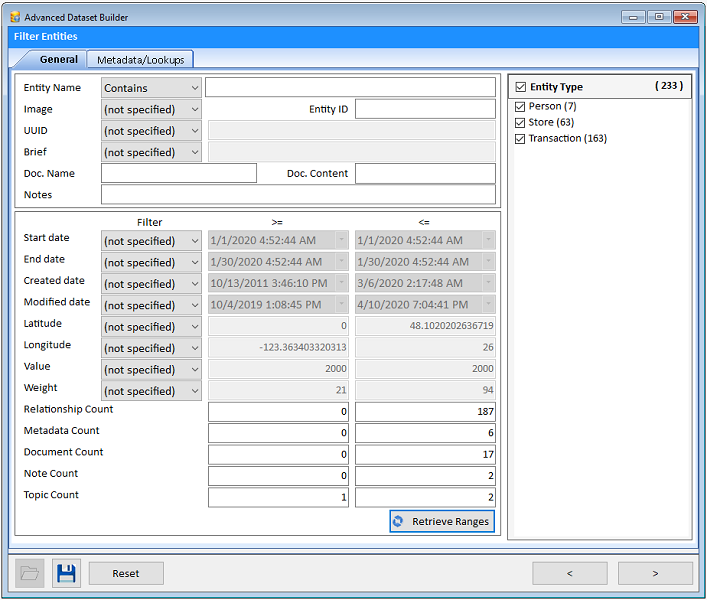Click the save floppy disk icon

point(66,573)
